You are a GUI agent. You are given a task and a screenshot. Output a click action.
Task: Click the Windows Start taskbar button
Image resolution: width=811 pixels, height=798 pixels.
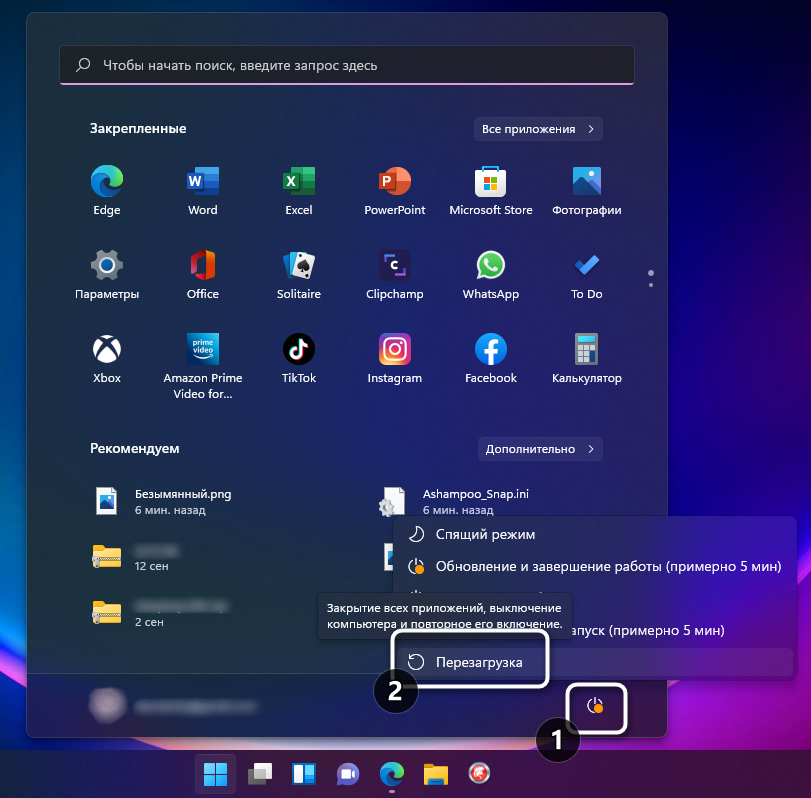[x=215, y=774]
